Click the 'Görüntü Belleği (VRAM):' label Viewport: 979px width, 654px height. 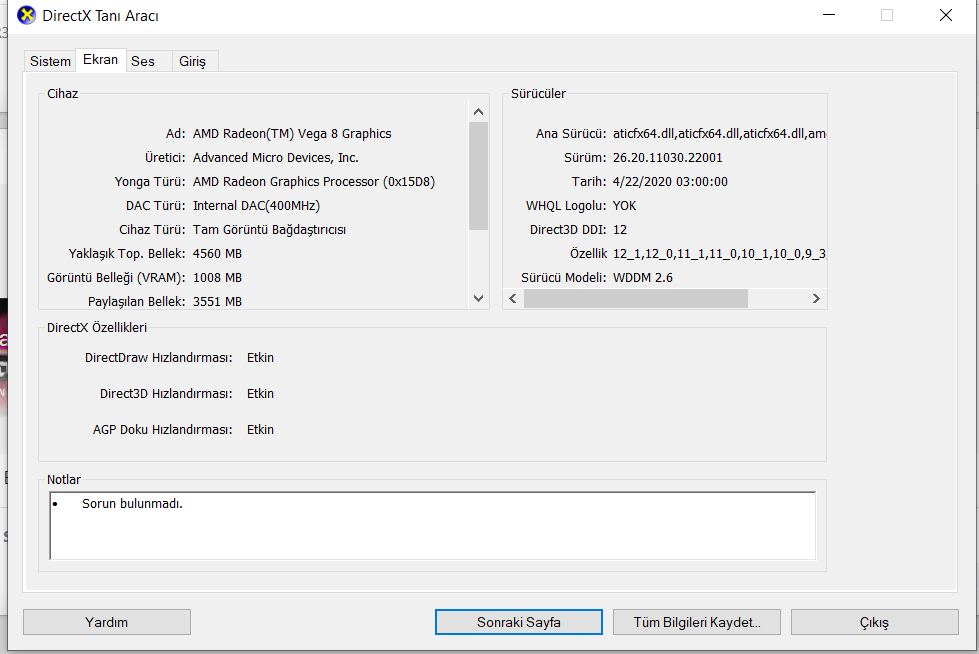(x=116, y=278)
